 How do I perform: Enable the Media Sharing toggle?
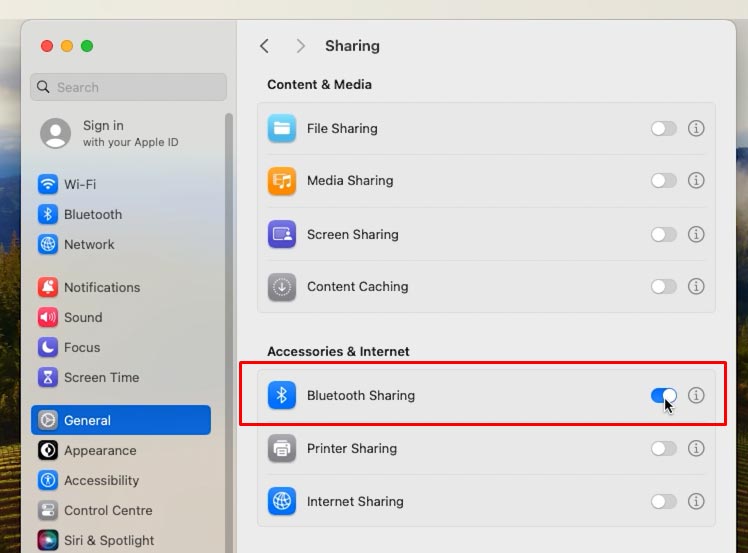pos(664,180)
